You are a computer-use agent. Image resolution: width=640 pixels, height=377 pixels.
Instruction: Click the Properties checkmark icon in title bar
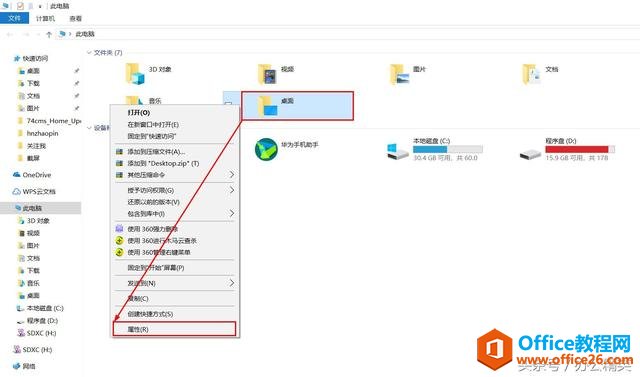point(20,6)
